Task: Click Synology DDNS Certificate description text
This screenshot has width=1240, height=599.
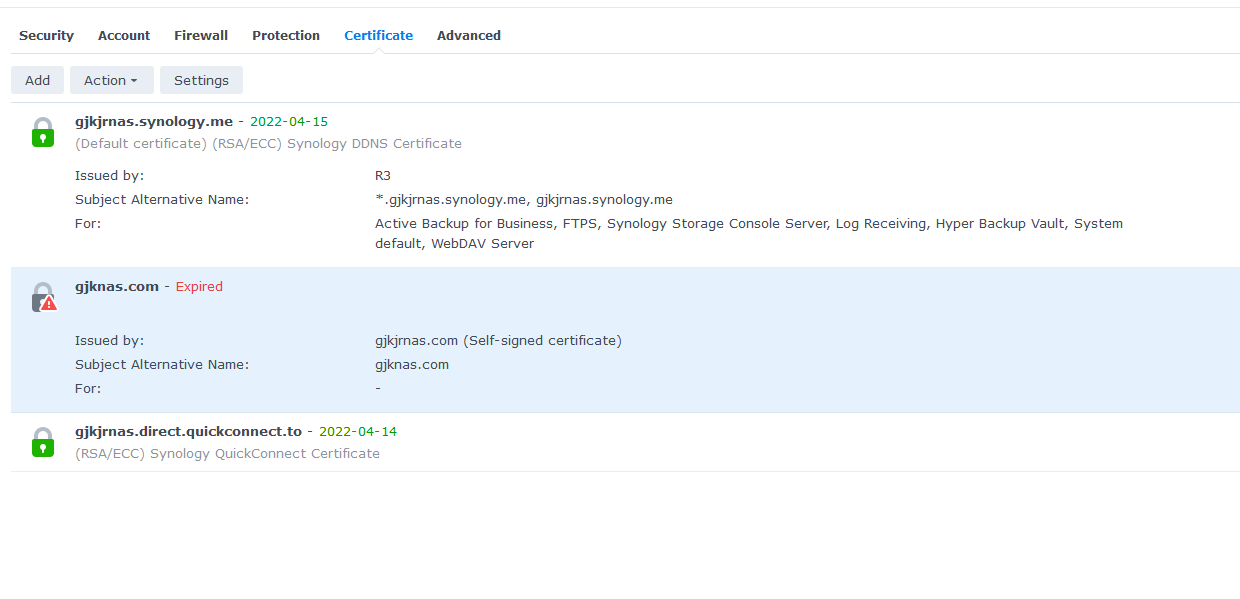Action: 268,143
